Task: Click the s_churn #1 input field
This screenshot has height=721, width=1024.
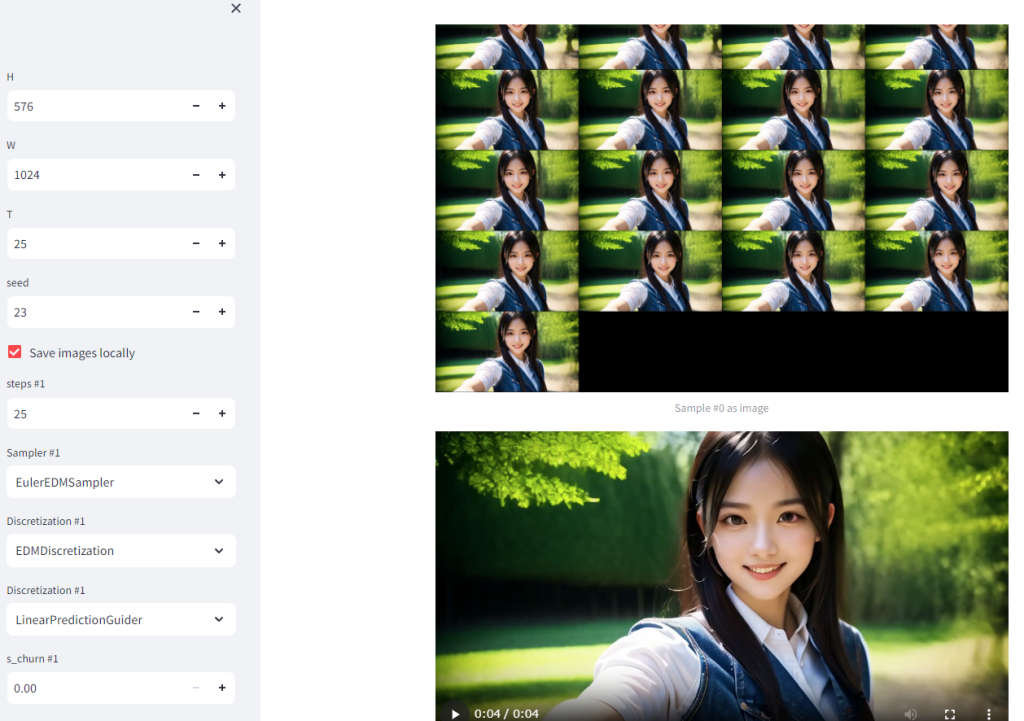Action: (95, 688)
